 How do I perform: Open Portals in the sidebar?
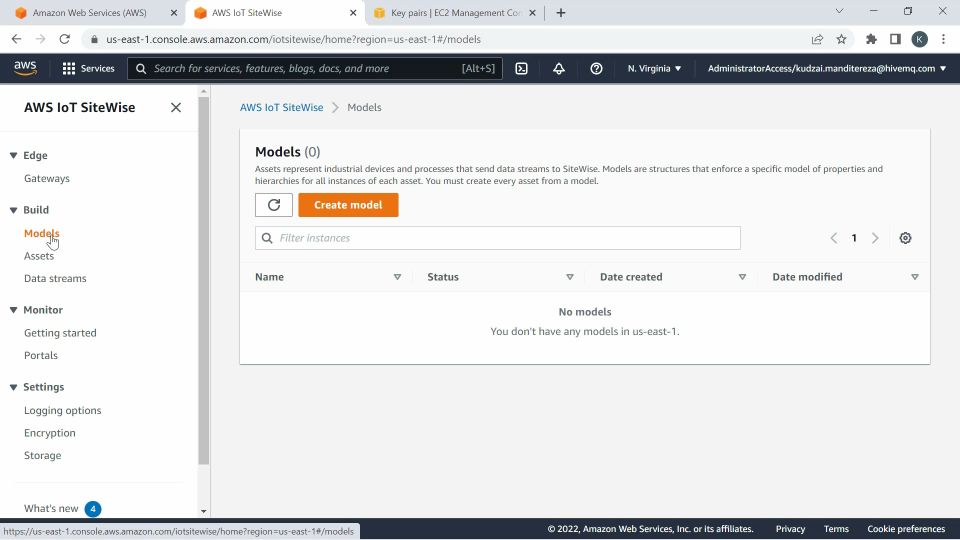pos(40,356)
